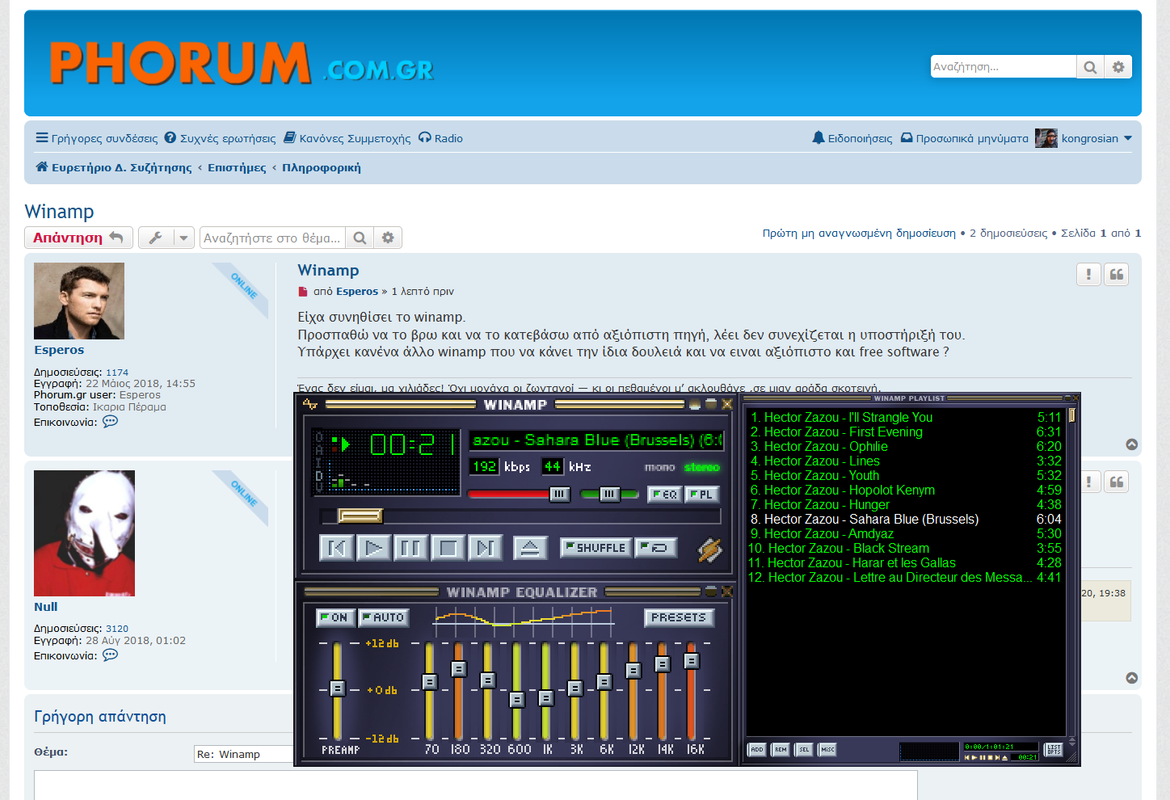This screenshot has height=800, width=1170.
Task: Open Null avatar thumbnail
Action: 84,533
